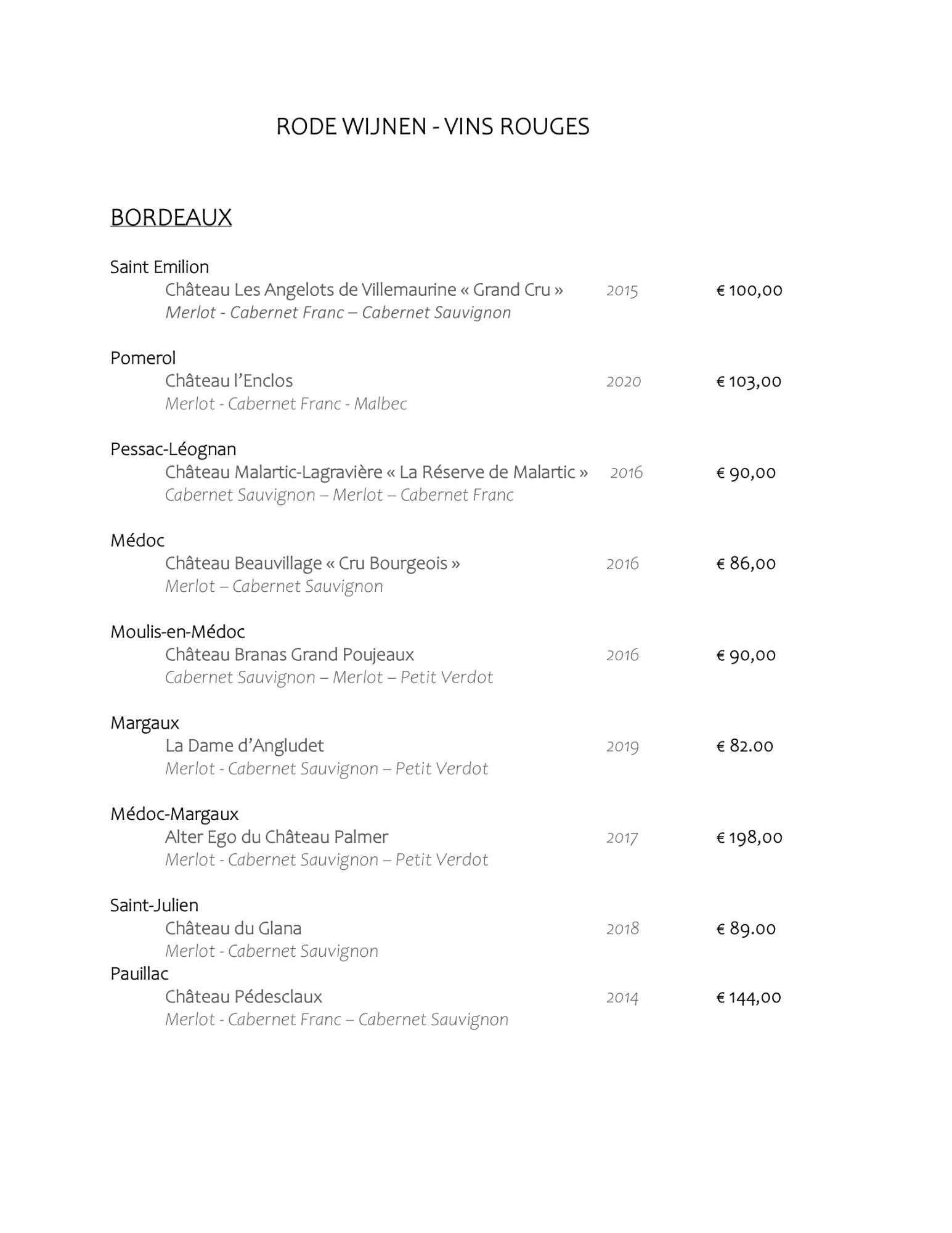Viewport: 952px width, 1233px height.
Task: Select the Moulis-en-Médoc region label
Action: pos(177,632)
